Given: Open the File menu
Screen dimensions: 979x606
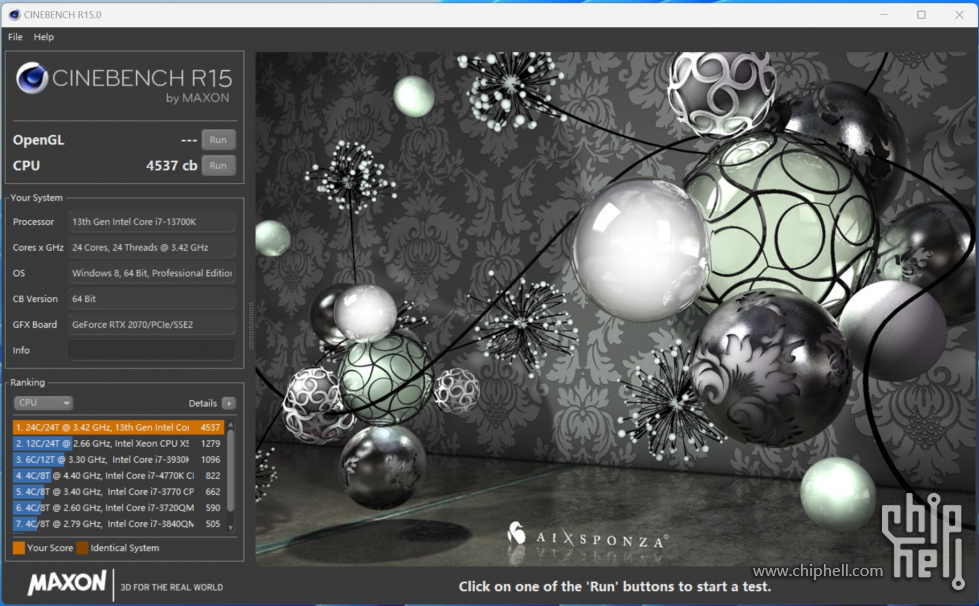Looking at the screenshot, I should click(x=15, y=37).
